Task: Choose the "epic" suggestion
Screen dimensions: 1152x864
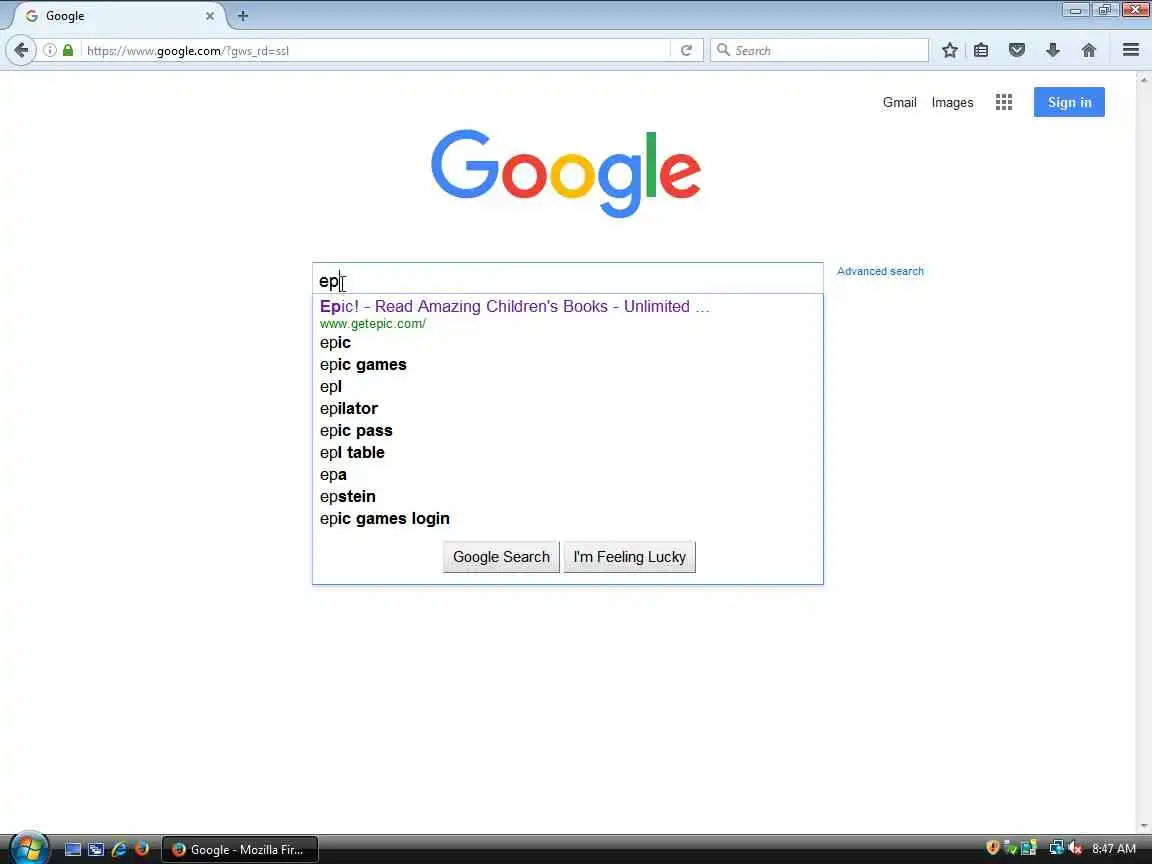Action: click(x=567, y=342)
